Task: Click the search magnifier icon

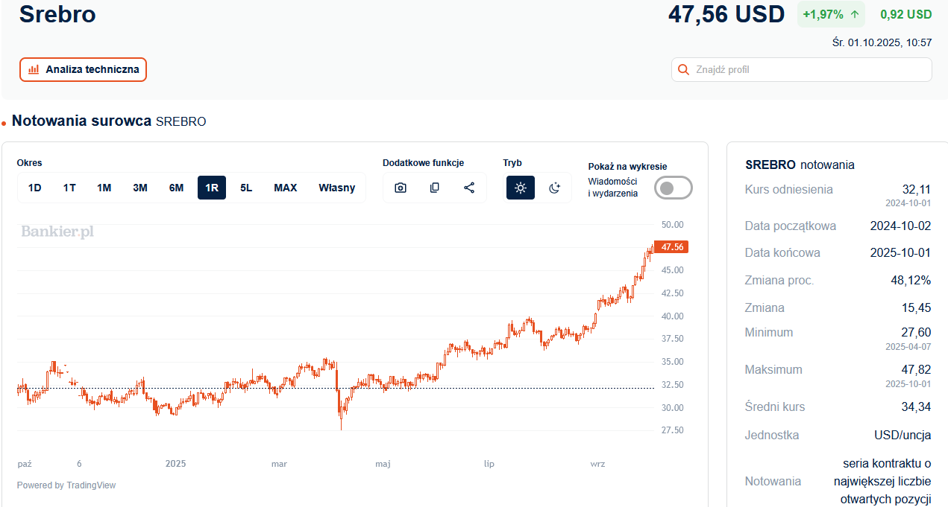Action: (x=684, y=70)
